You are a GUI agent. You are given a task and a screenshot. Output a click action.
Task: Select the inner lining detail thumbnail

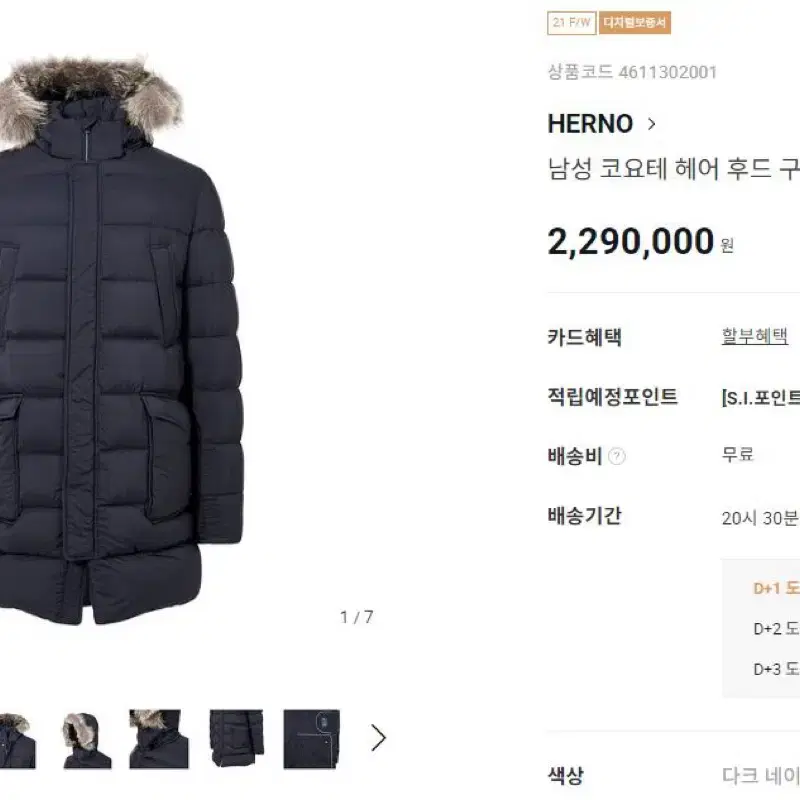pos(312,739)
